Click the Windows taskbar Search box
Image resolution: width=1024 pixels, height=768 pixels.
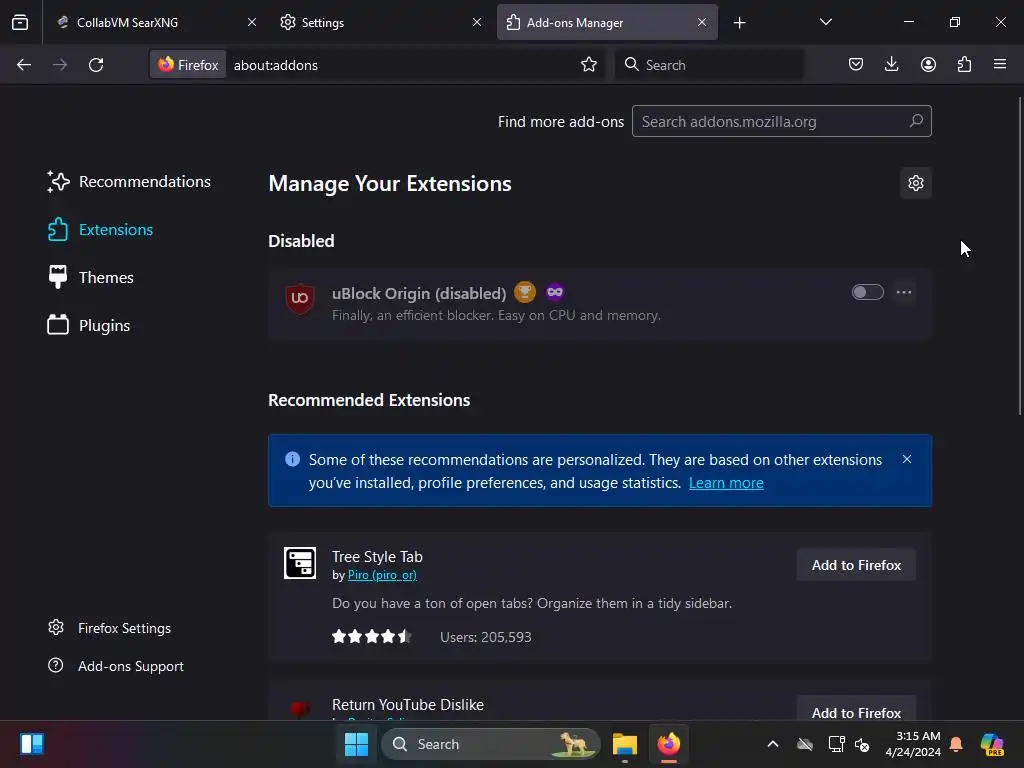(x=490, y=744)
